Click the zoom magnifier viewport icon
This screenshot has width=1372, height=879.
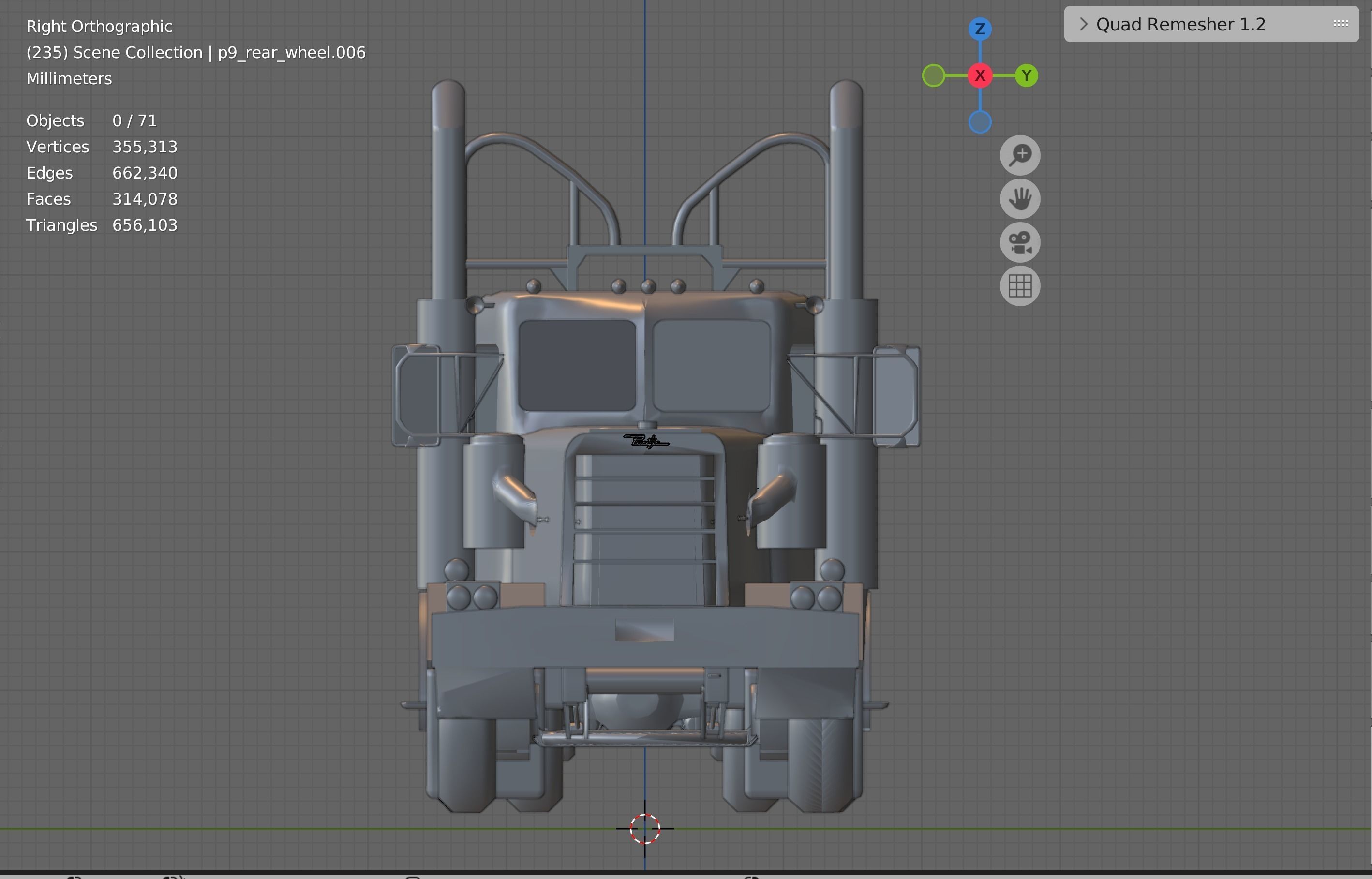click(1020, 155)
